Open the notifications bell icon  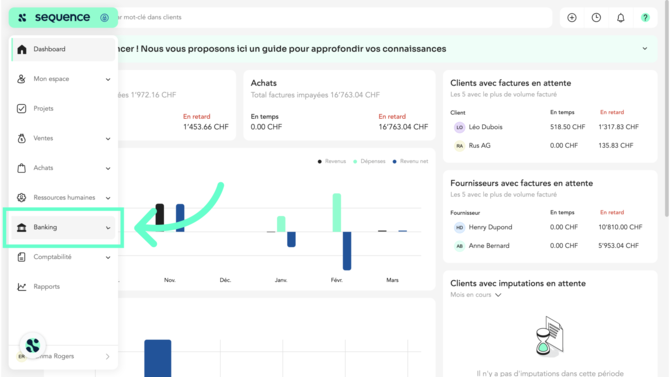620,18
